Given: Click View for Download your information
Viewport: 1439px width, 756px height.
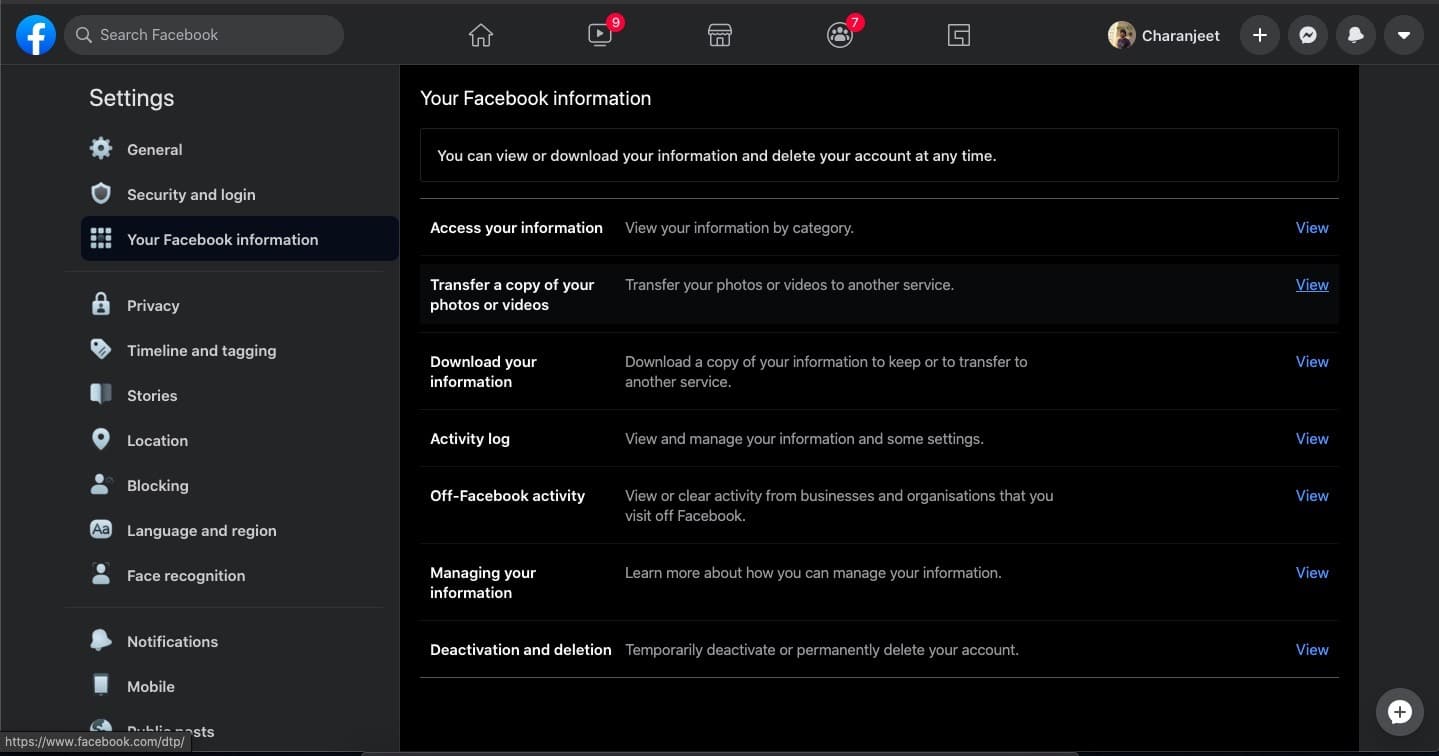Looking at the screenshot, I should (x=1311, y=362).
